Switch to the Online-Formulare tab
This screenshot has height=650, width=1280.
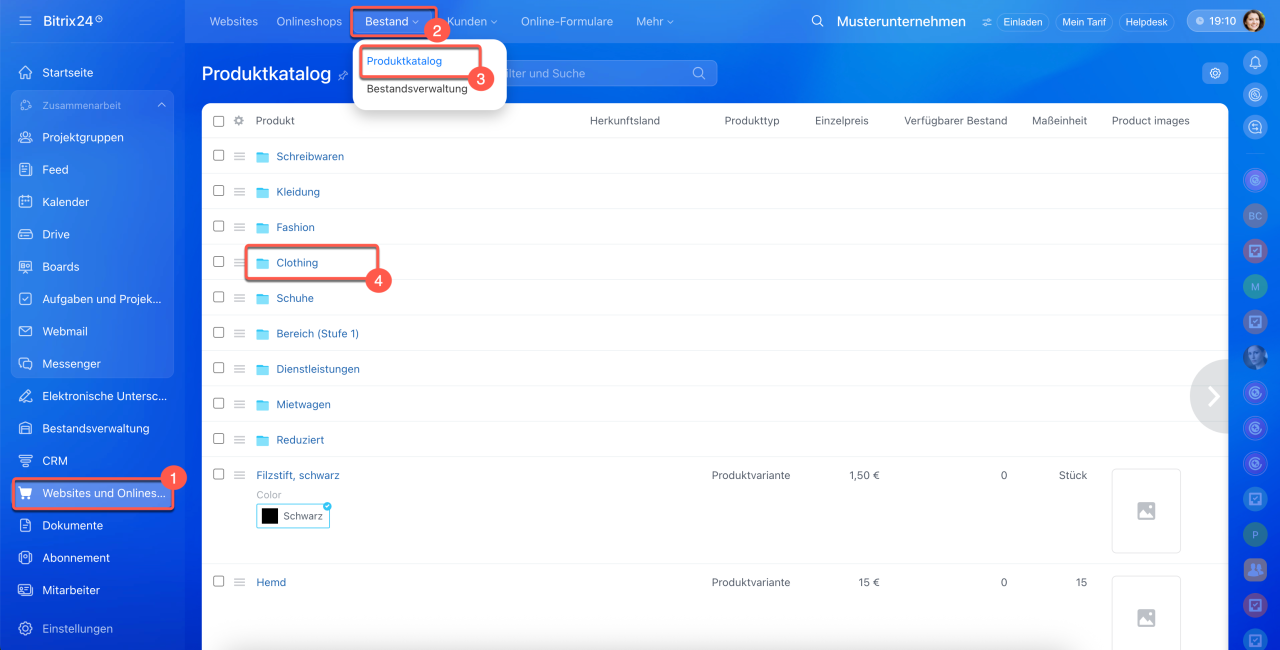click(x=566, y=21)
